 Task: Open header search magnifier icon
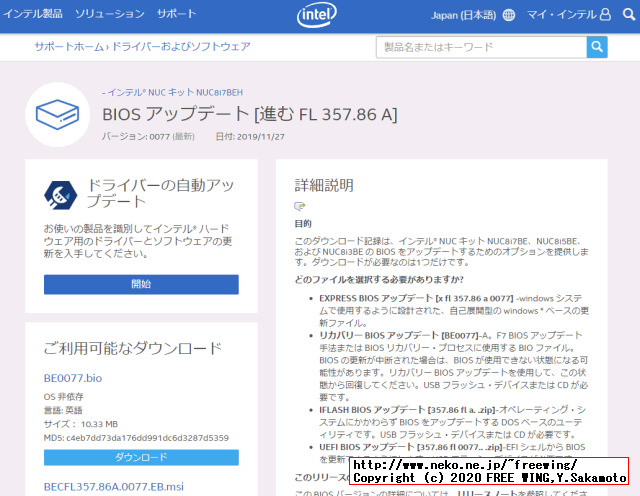point(629,15)
